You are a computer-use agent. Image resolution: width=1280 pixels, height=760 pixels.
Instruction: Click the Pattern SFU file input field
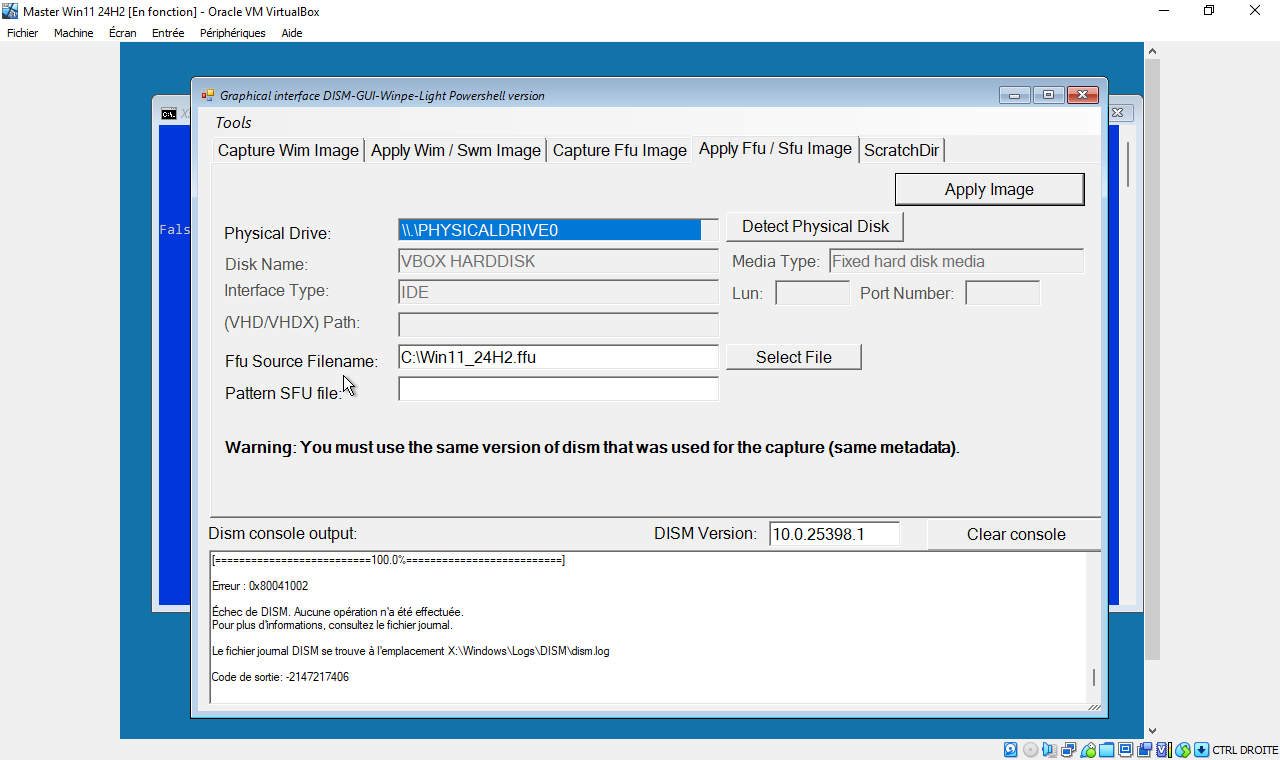point(558,389)
